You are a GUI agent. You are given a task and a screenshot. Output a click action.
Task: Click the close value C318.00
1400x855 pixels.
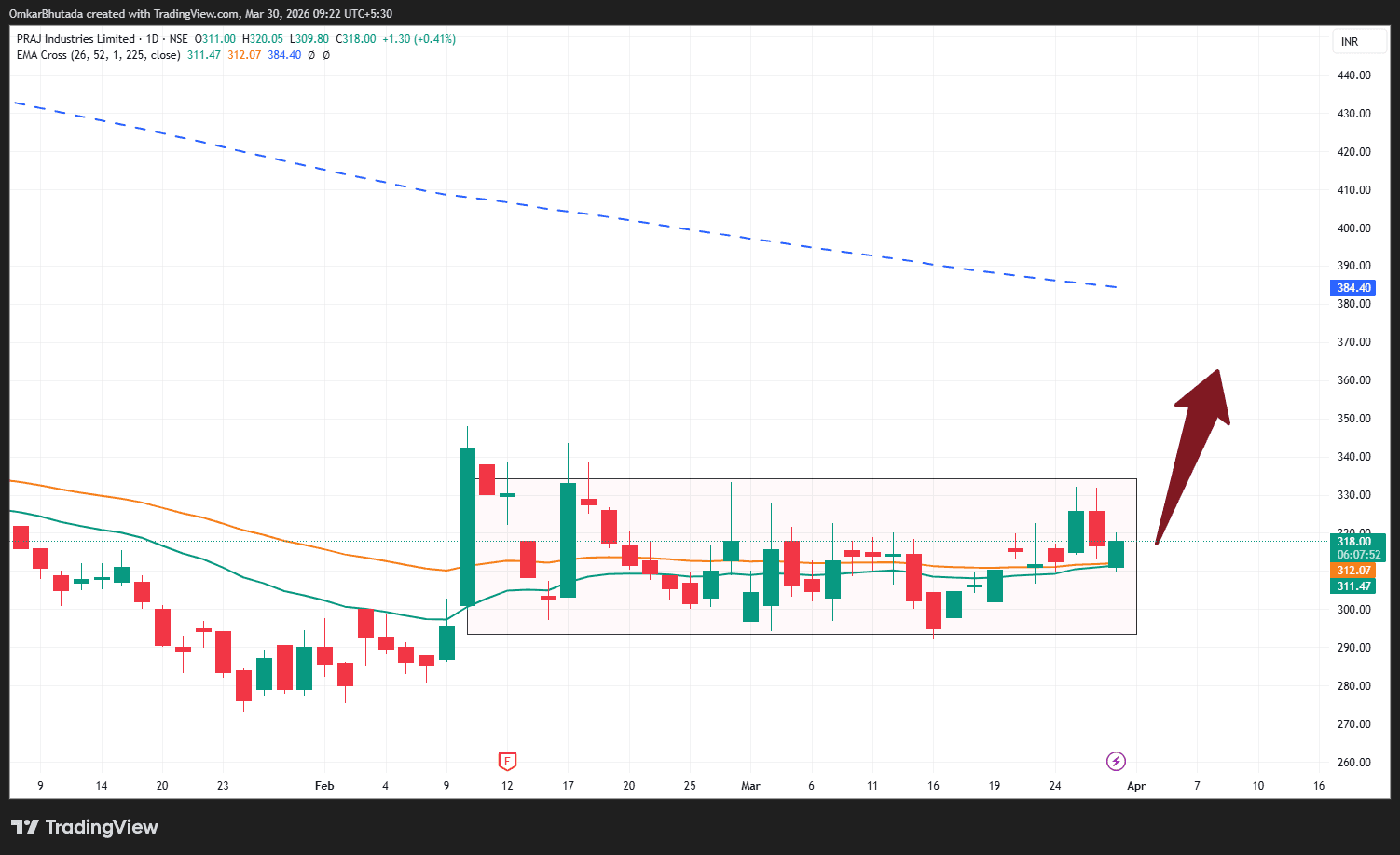click(356, 39)
